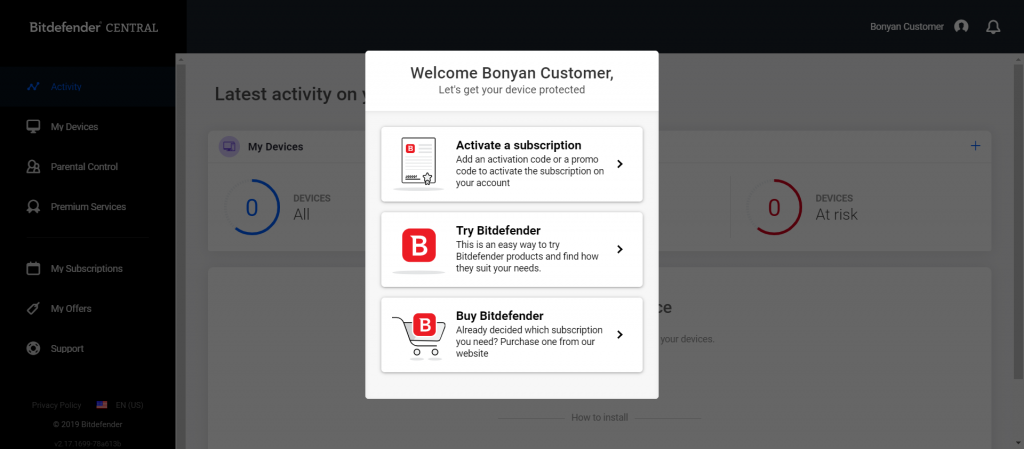Open Parental Control people icon
Image resolution: width=1024 pixels, height=449 pixels.
click(x=33, y=166)
